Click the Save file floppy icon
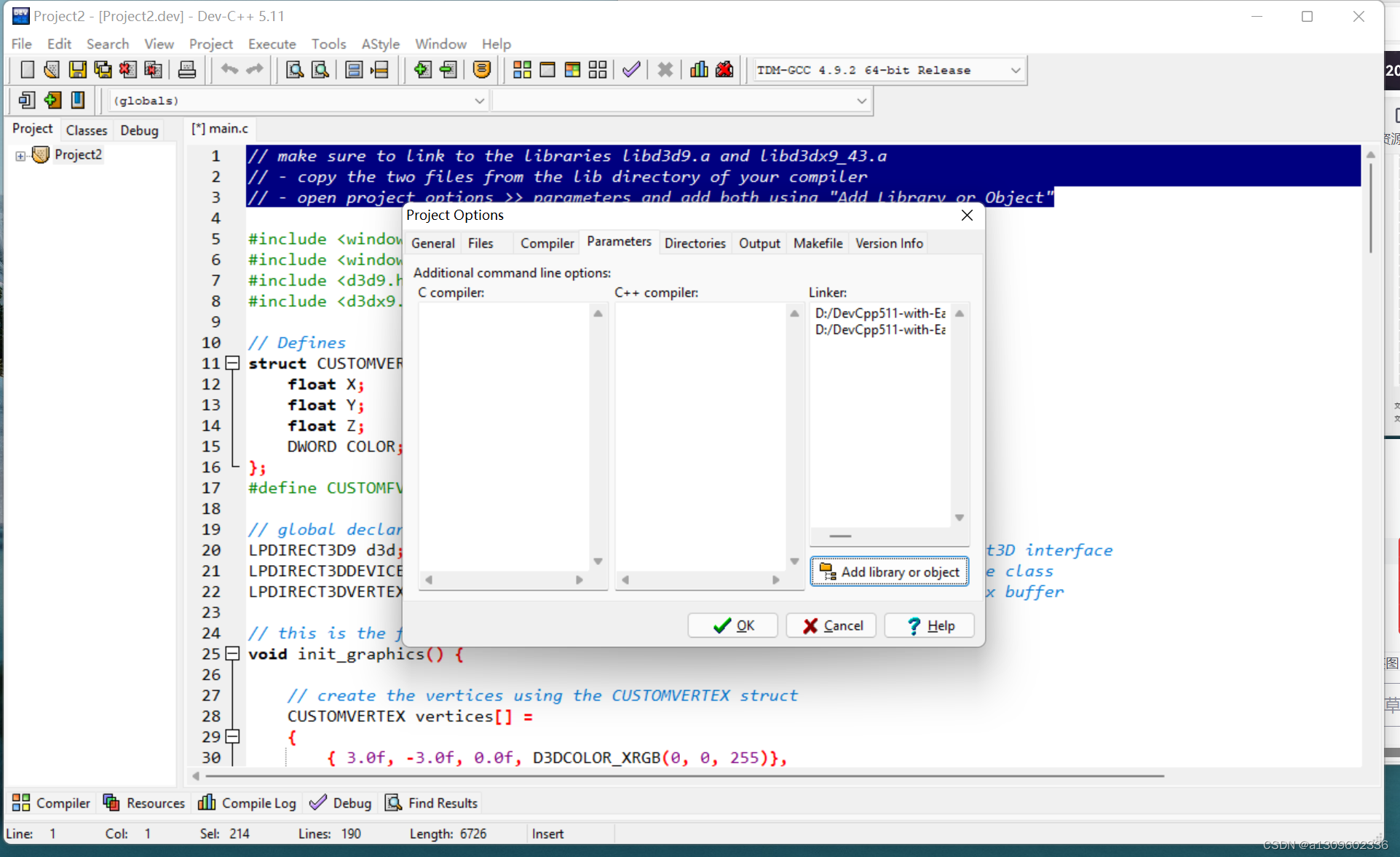The image size is (1400, 857). pos(77,70)
